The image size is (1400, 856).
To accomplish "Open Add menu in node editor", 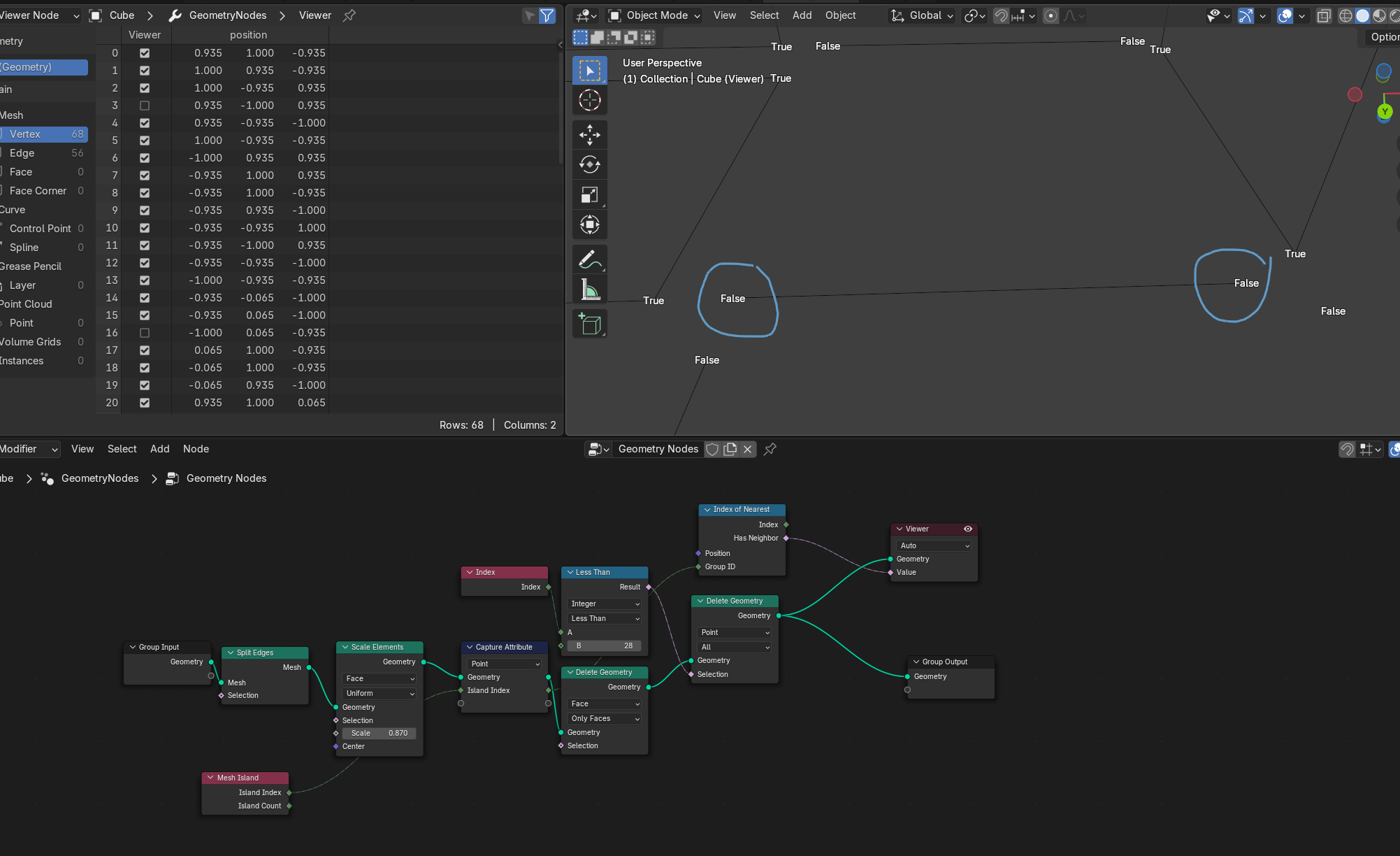I will (x=159, y=449).
